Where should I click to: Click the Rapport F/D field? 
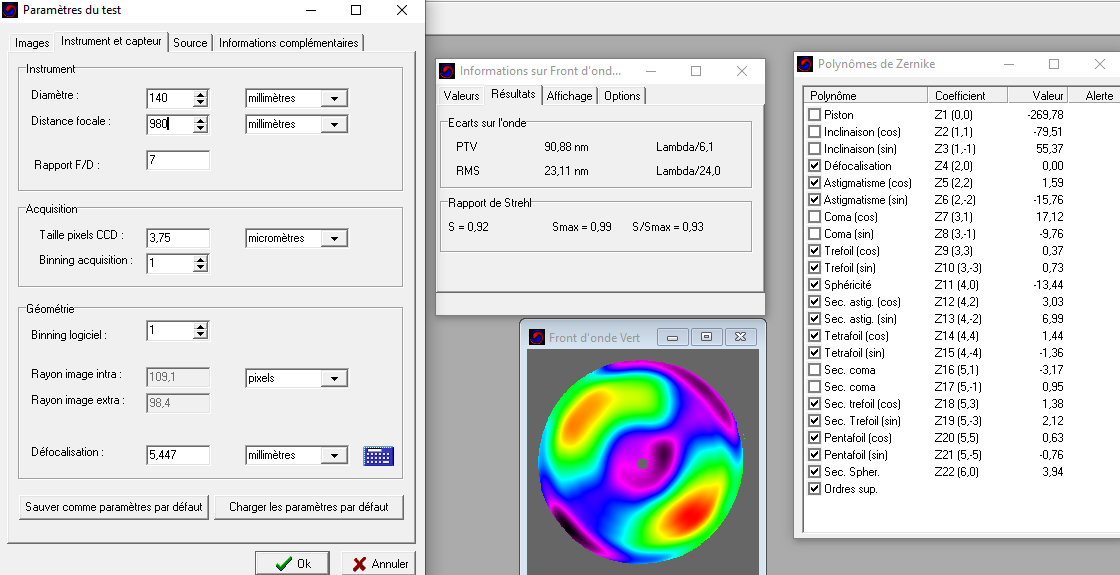click(x=178, y=160)
